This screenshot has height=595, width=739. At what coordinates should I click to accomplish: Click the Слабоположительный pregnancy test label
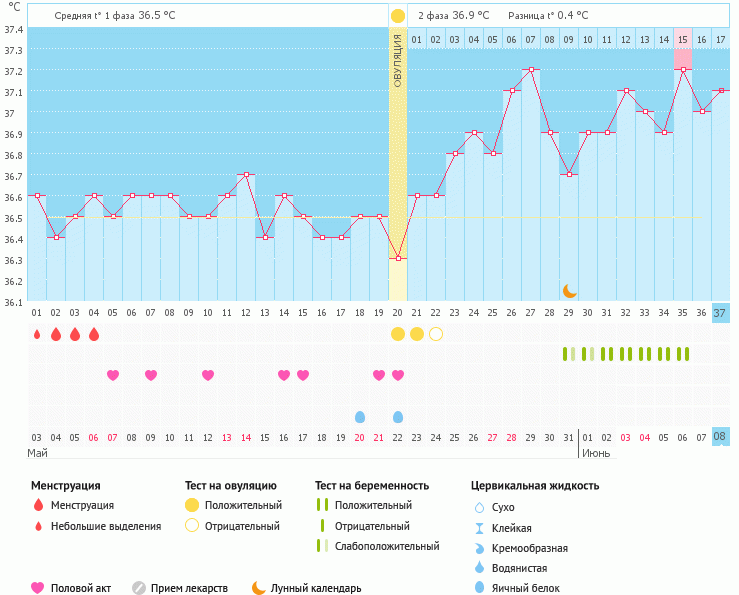pos(387,546)
